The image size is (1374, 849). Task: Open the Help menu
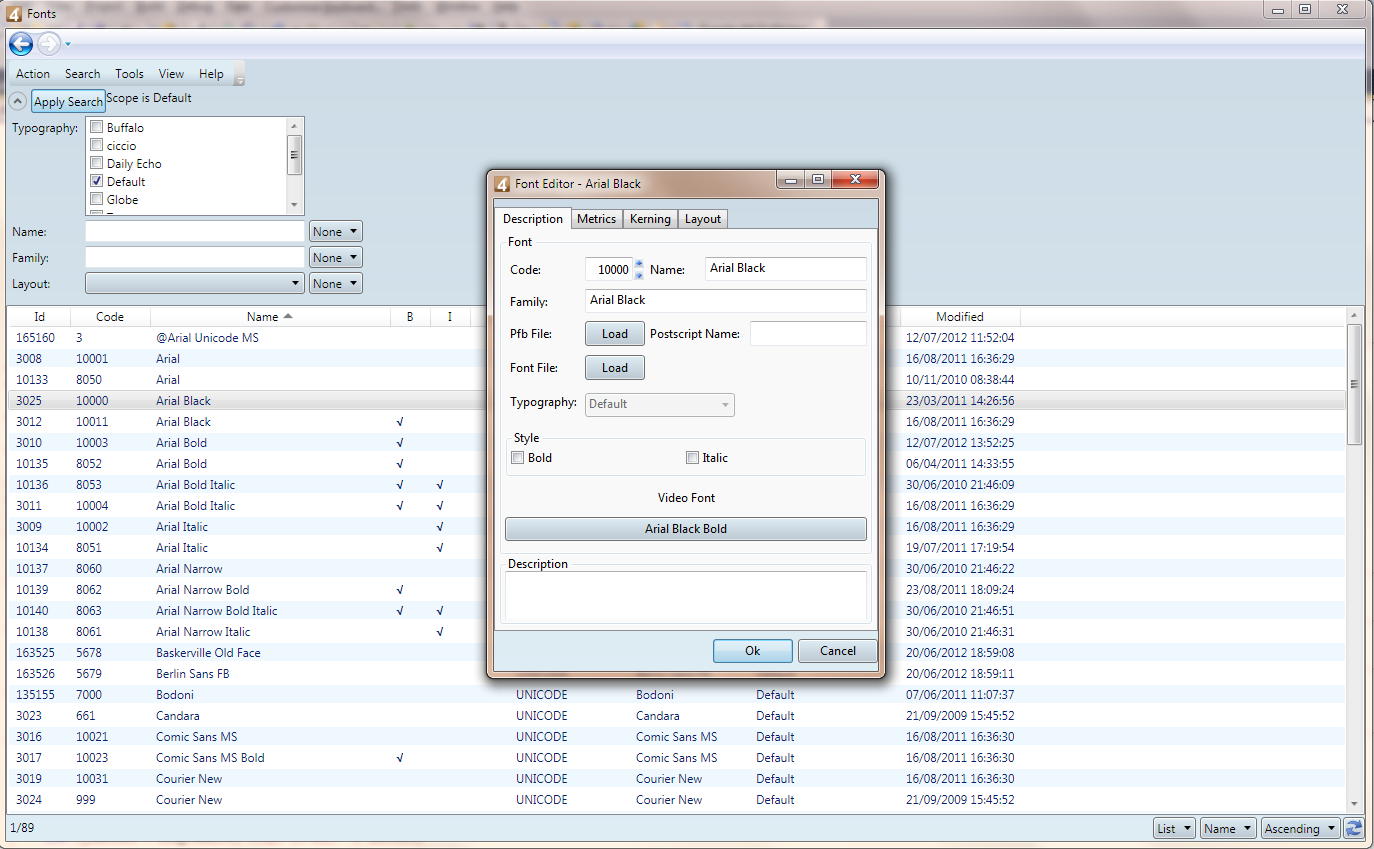pos(211,74)
